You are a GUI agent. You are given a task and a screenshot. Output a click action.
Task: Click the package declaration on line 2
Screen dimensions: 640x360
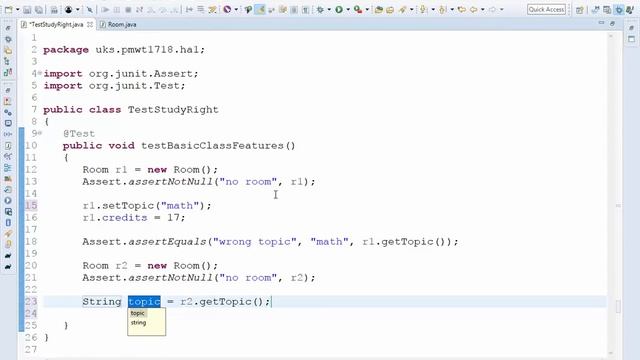tap(124, 50)
